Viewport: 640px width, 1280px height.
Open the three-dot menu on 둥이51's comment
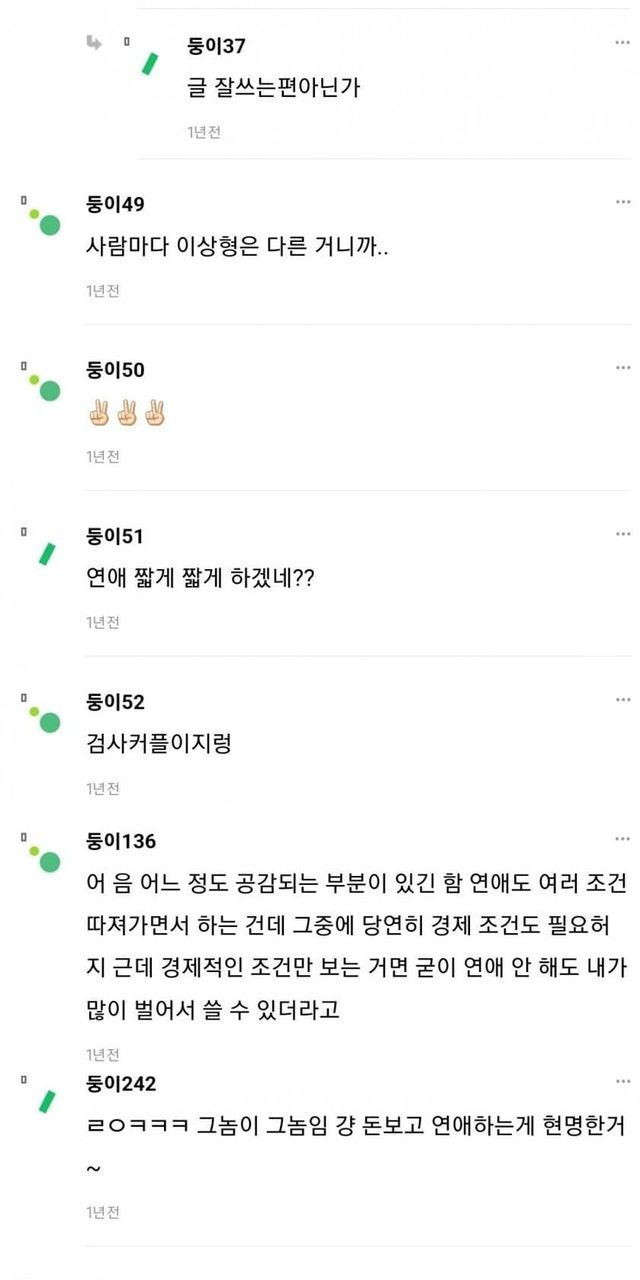pos(622,535)
